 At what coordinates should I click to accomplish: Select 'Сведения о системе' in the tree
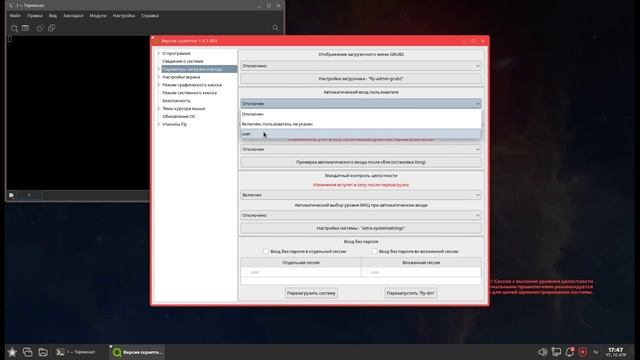182,61
